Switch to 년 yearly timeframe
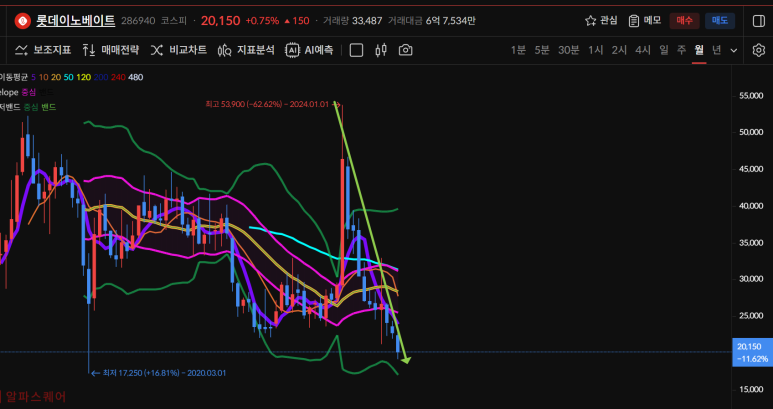 coord(716,50)
